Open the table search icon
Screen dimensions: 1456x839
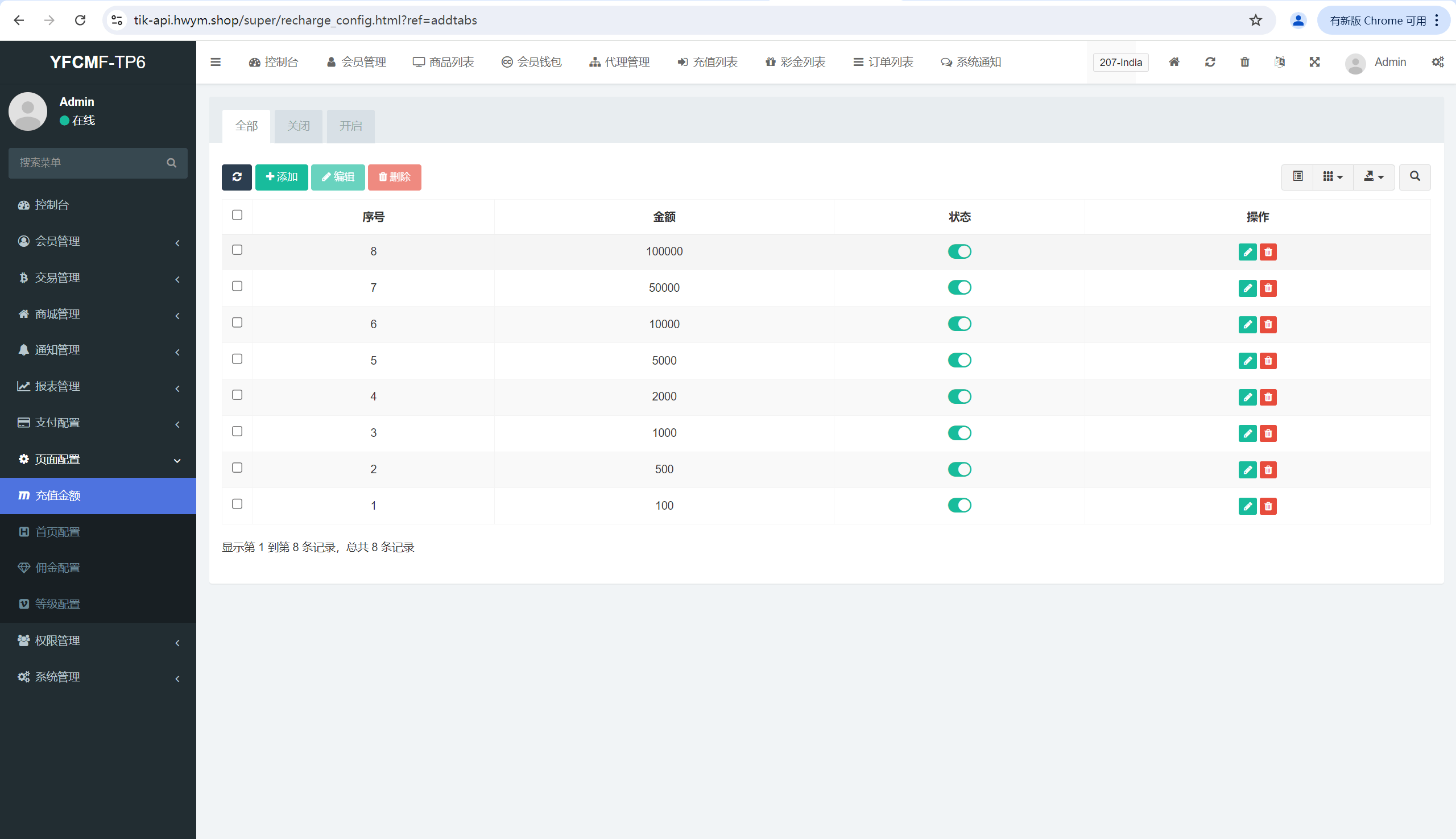(x=1414, y=177)
